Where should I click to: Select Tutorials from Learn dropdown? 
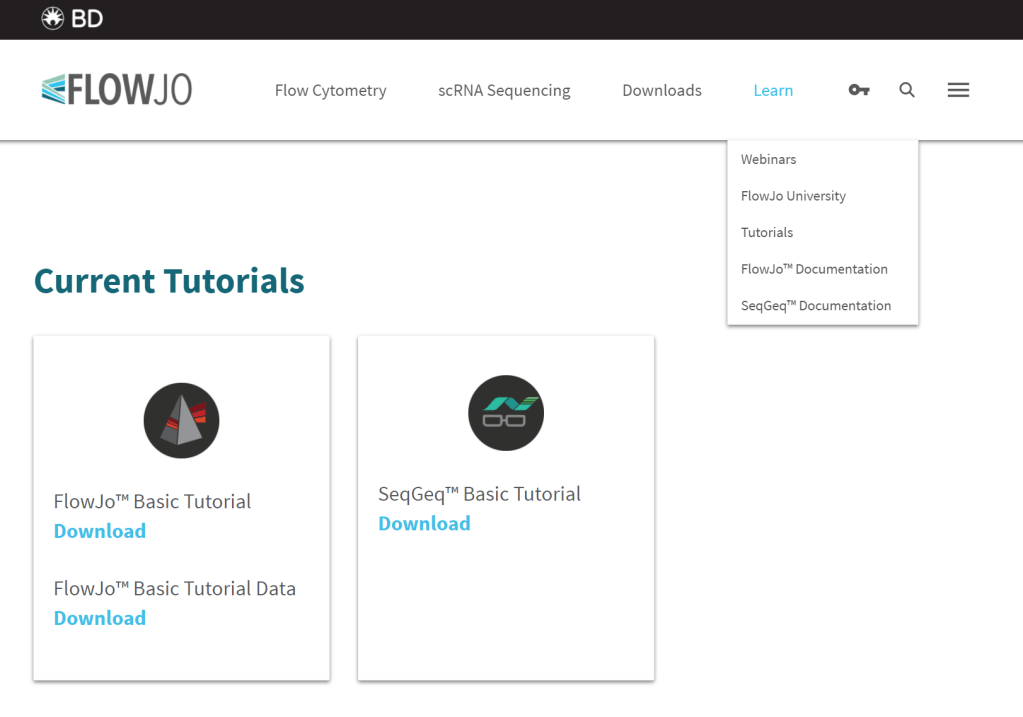767,232
